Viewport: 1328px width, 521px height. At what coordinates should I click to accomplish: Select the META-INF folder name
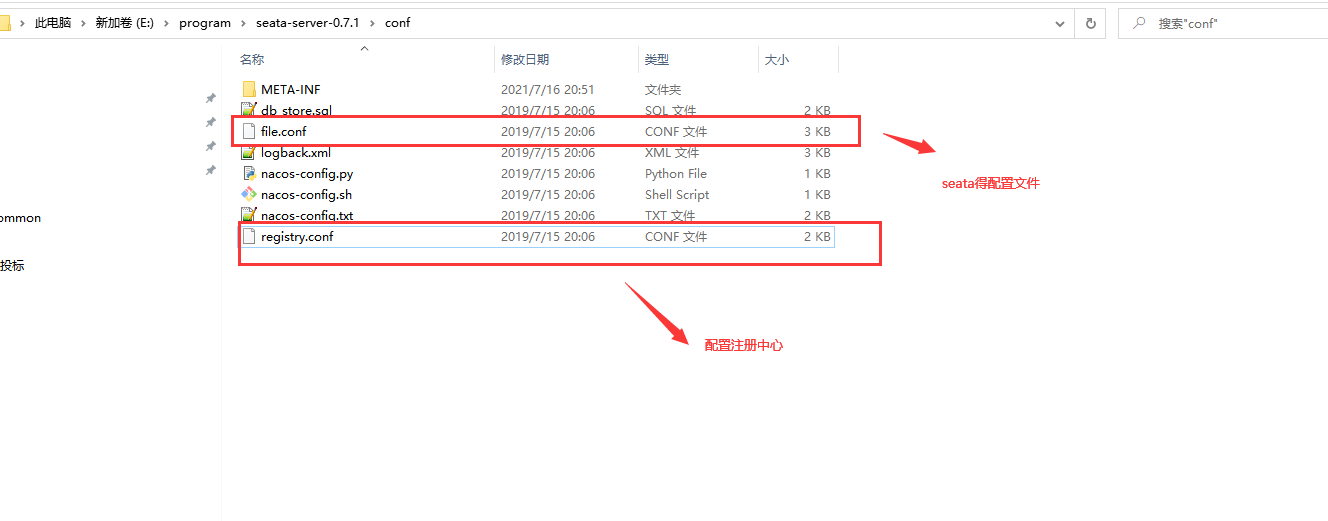point(291,89)
